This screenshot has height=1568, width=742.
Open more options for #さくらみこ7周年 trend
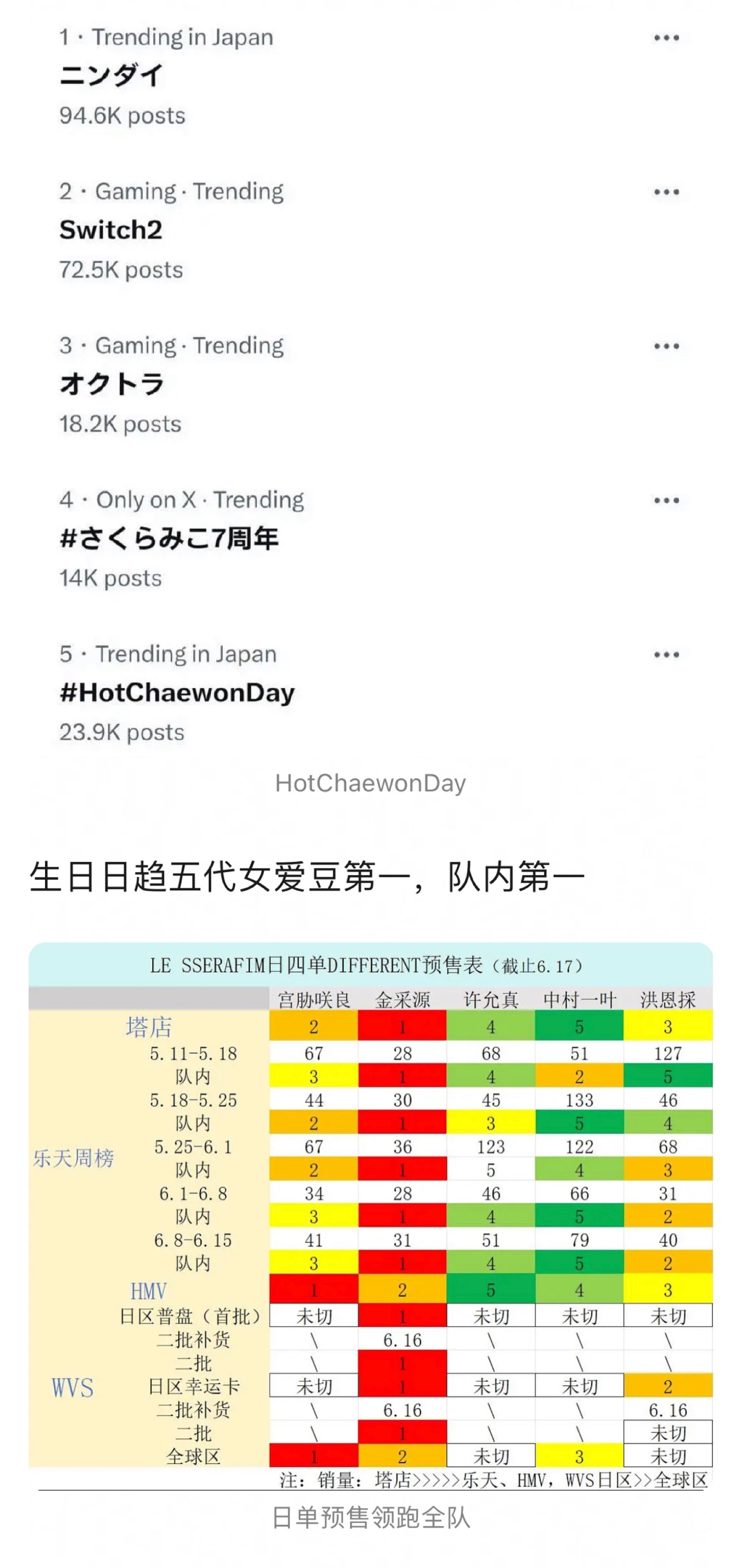(666, 501)
